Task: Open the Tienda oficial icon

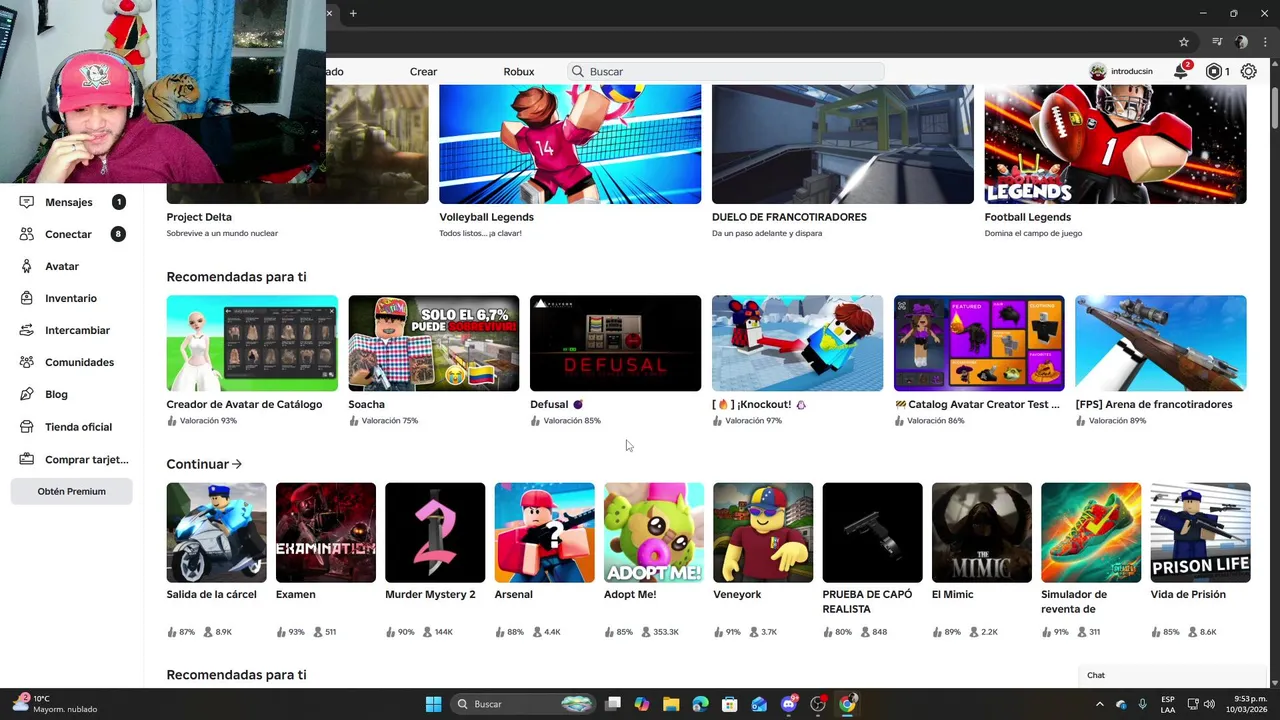Action: (x=26, y=427)
